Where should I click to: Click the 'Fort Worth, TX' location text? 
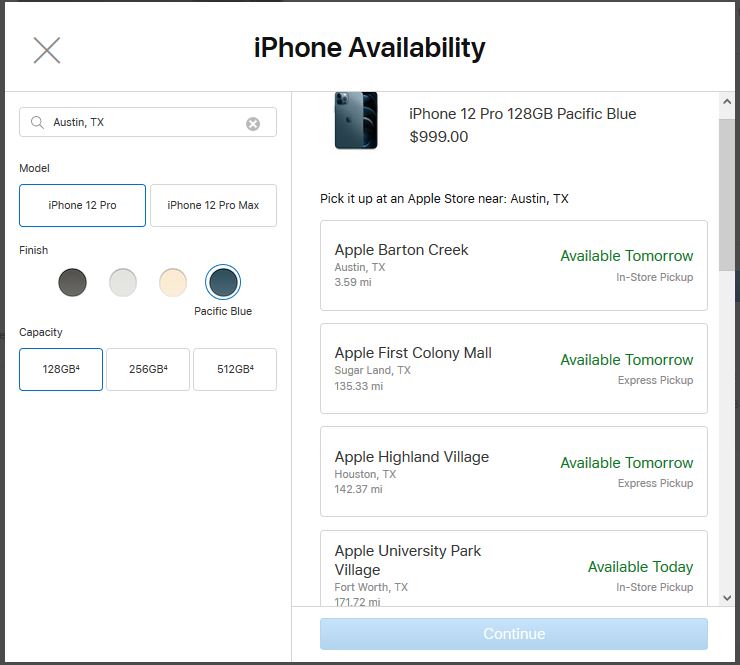click(371, 587)
